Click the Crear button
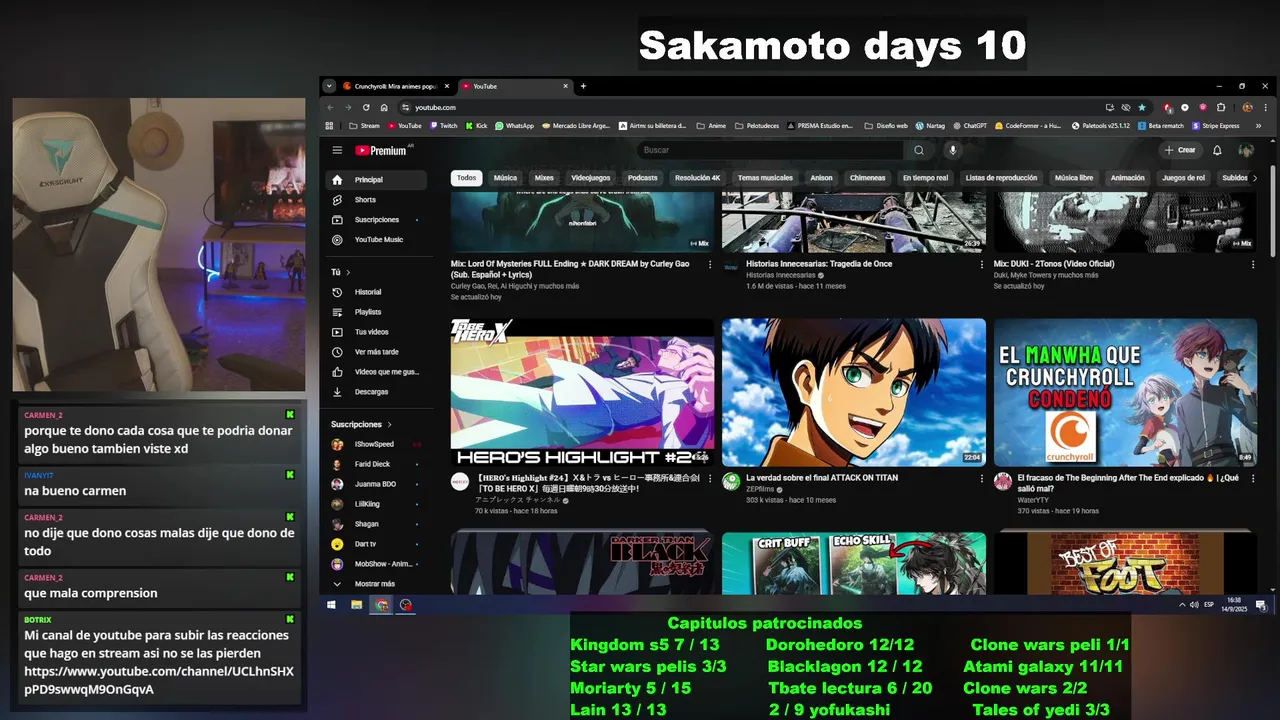This screenshot has height=720, width=1280. point(1179,150)
